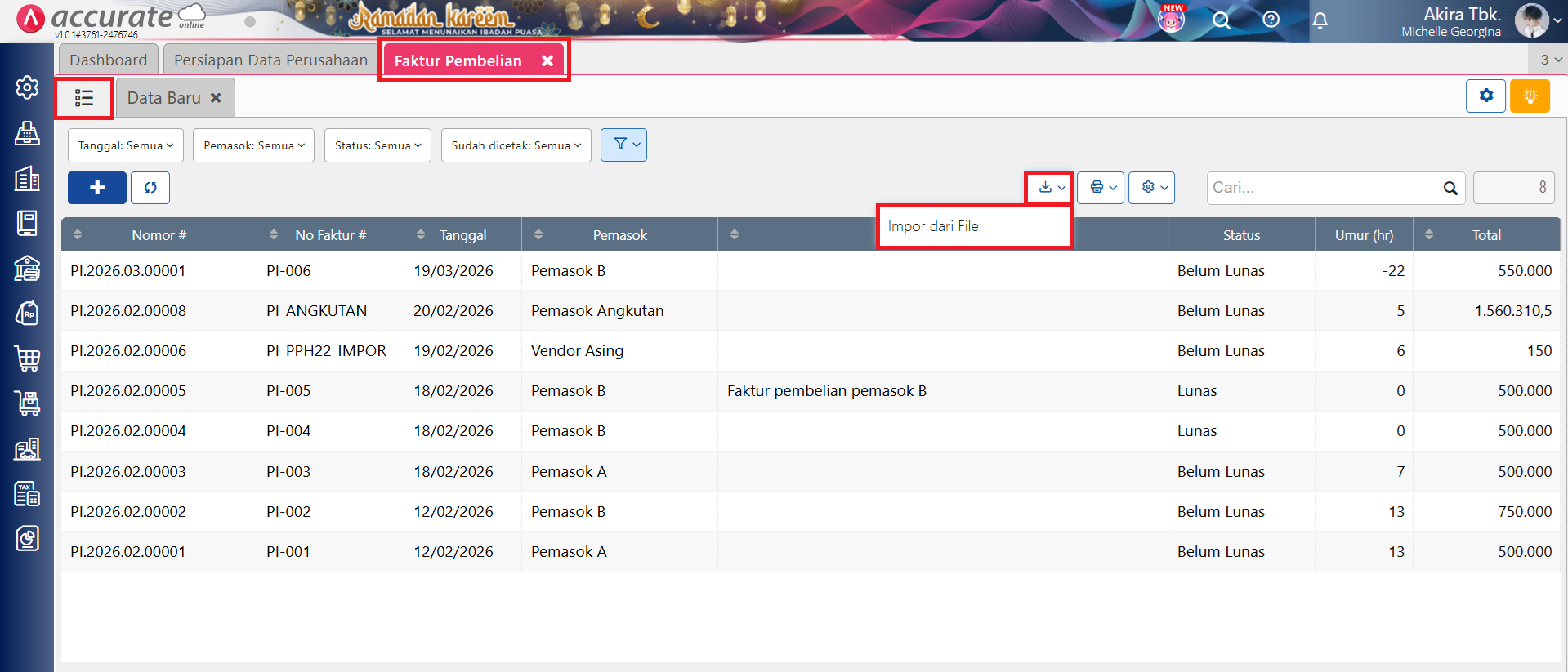The height and width of the screenshot is (672, 1568).
Task: Open the Status: Semua filter dropdown
Action: pyautogui.click(x=377, y=145)
